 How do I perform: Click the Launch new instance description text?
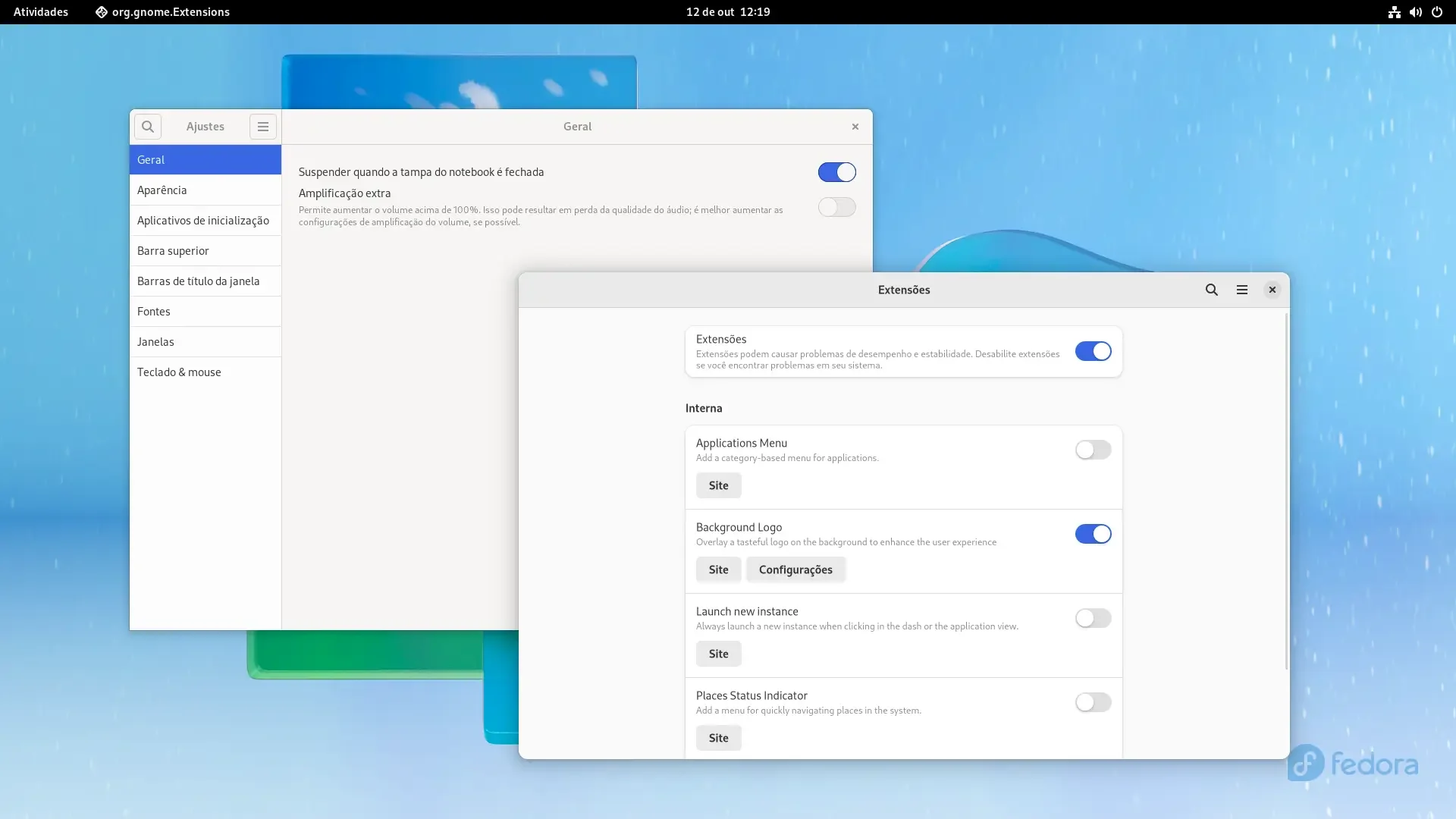click(x=857, y=626)
